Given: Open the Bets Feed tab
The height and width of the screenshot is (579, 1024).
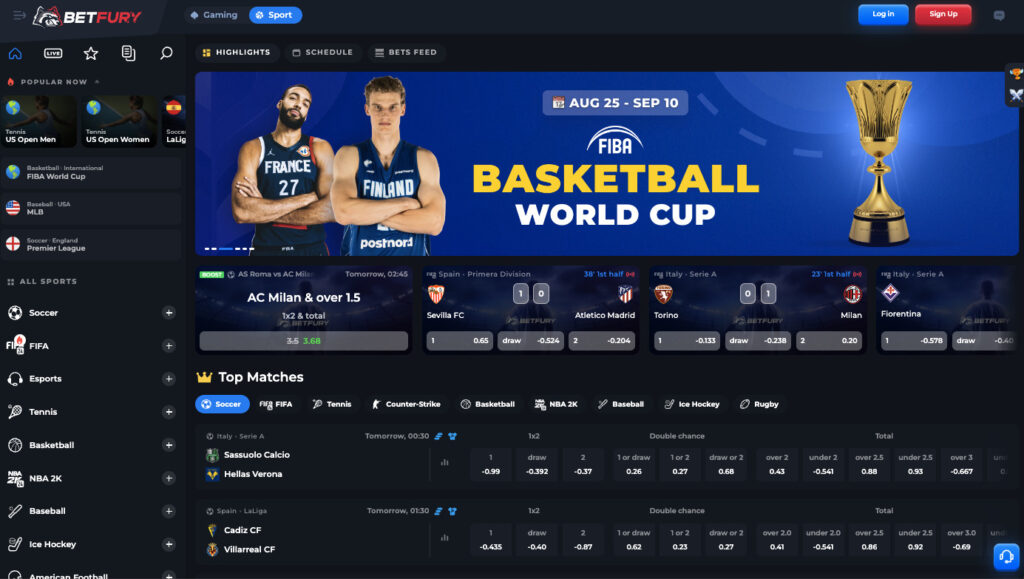Looking at the screenshot, I should tap(406, 53).
